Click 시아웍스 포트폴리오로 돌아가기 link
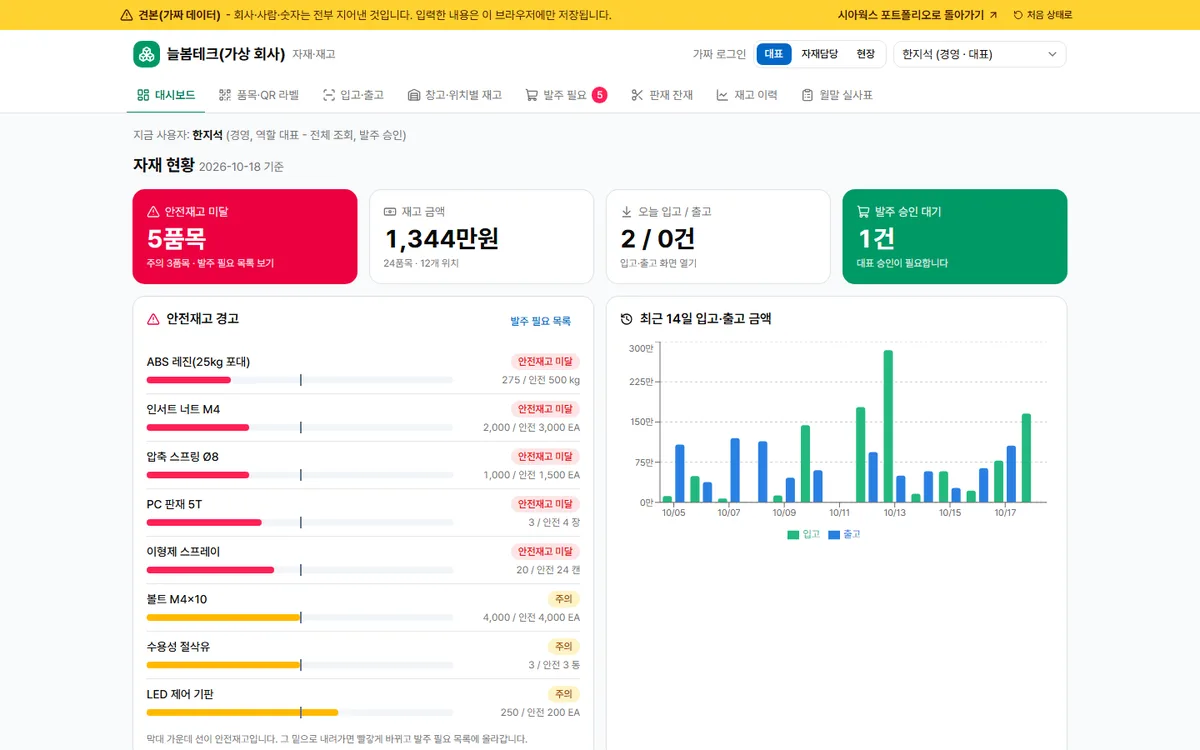 click(x=917, y=15)
